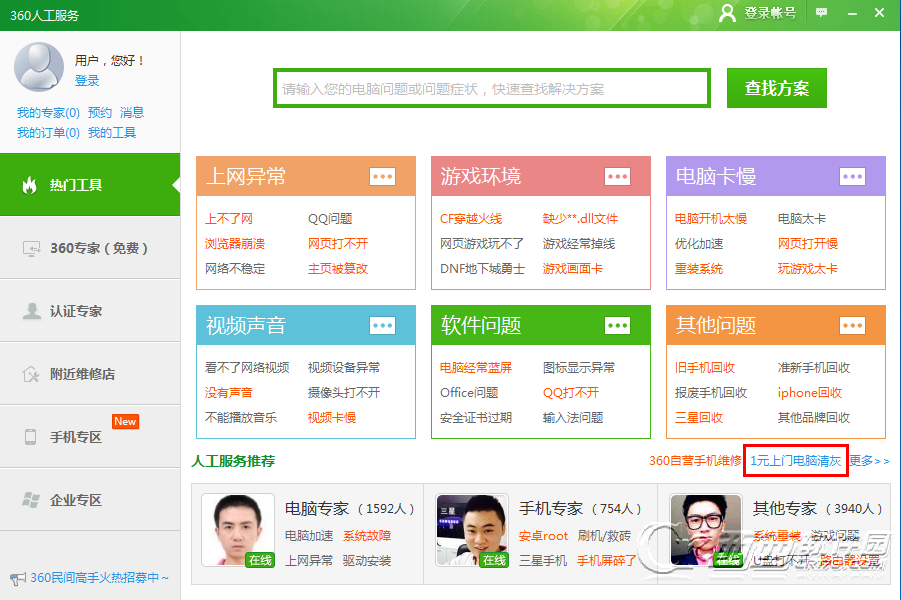Select the 热门工具 sidebar tab
901x600 pixels.
(x=90, y=184)
